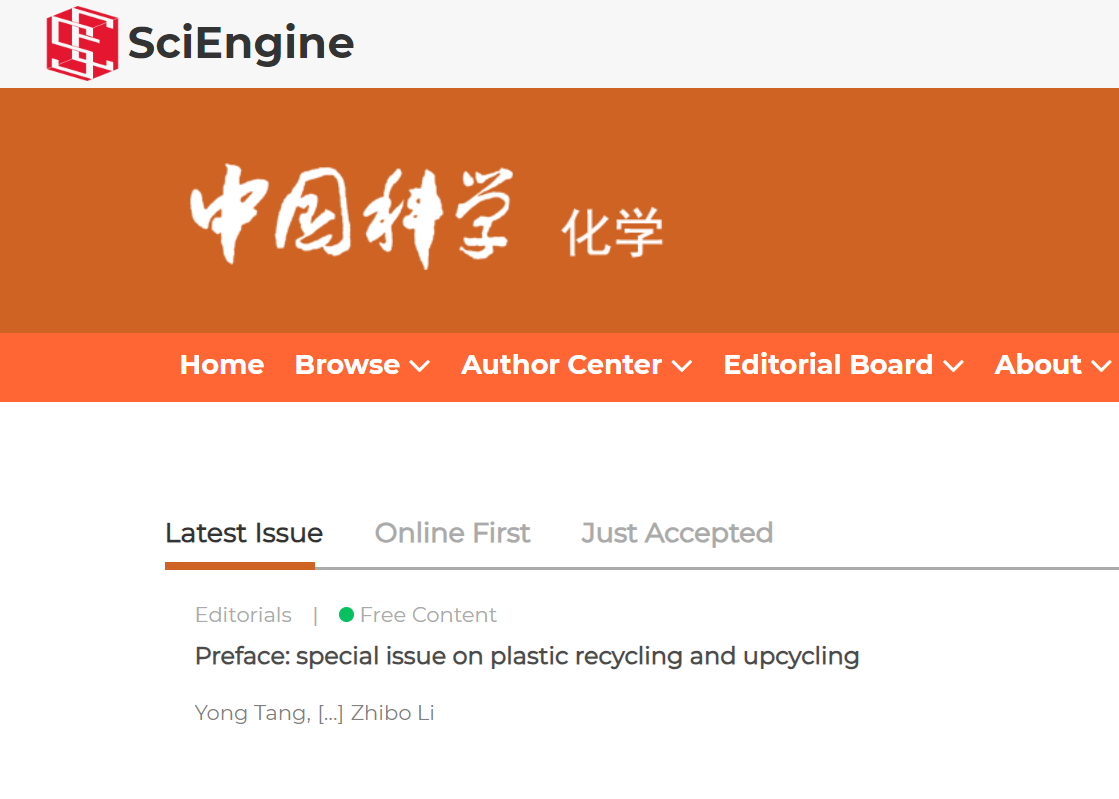The width and height of the screenshot is (1119, 799).
Task: Open the Just Accepted tab
Action: [x=676, y=533]
